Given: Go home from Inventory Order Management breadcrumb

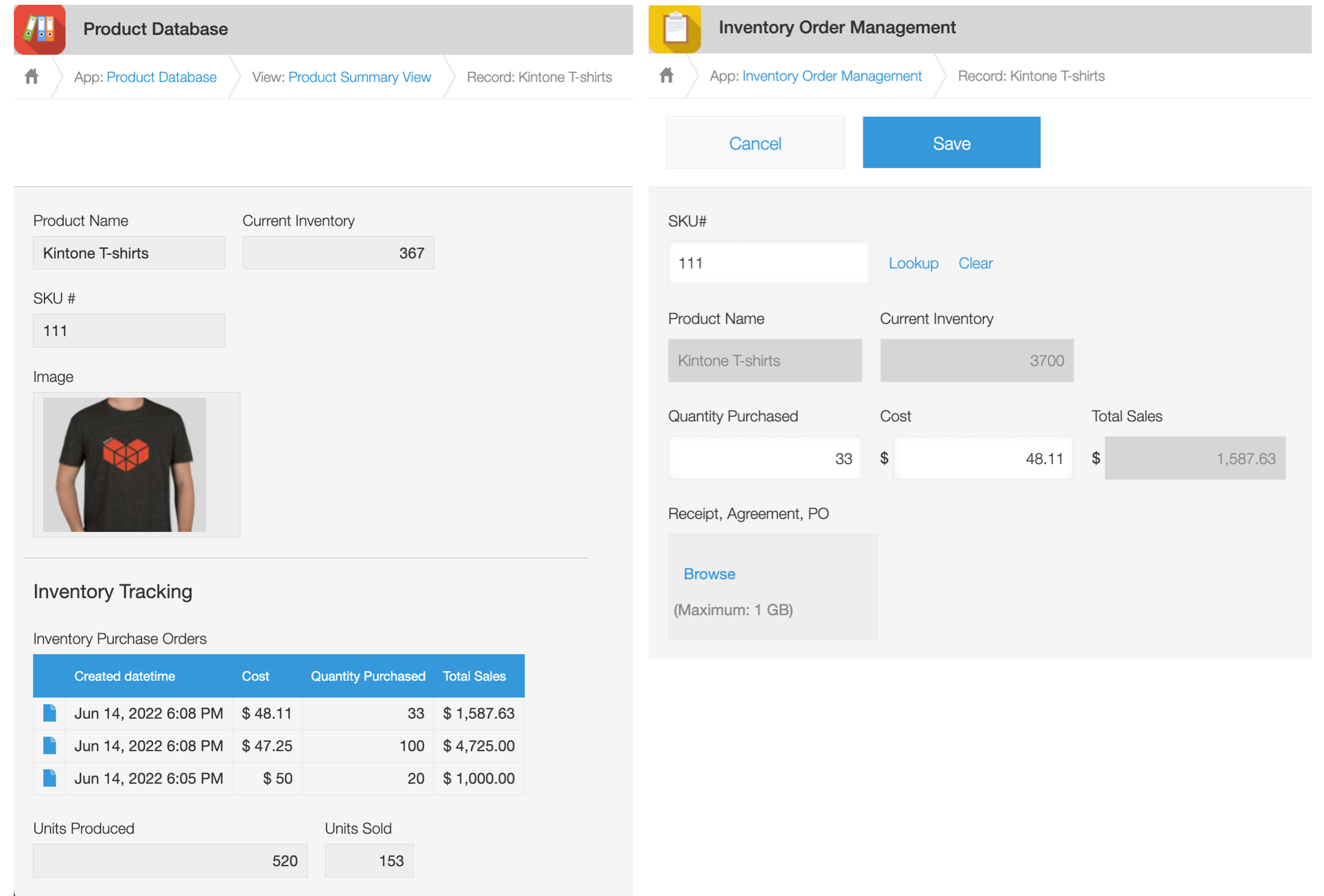Looking at the screenshot, I should pos(667,75).
